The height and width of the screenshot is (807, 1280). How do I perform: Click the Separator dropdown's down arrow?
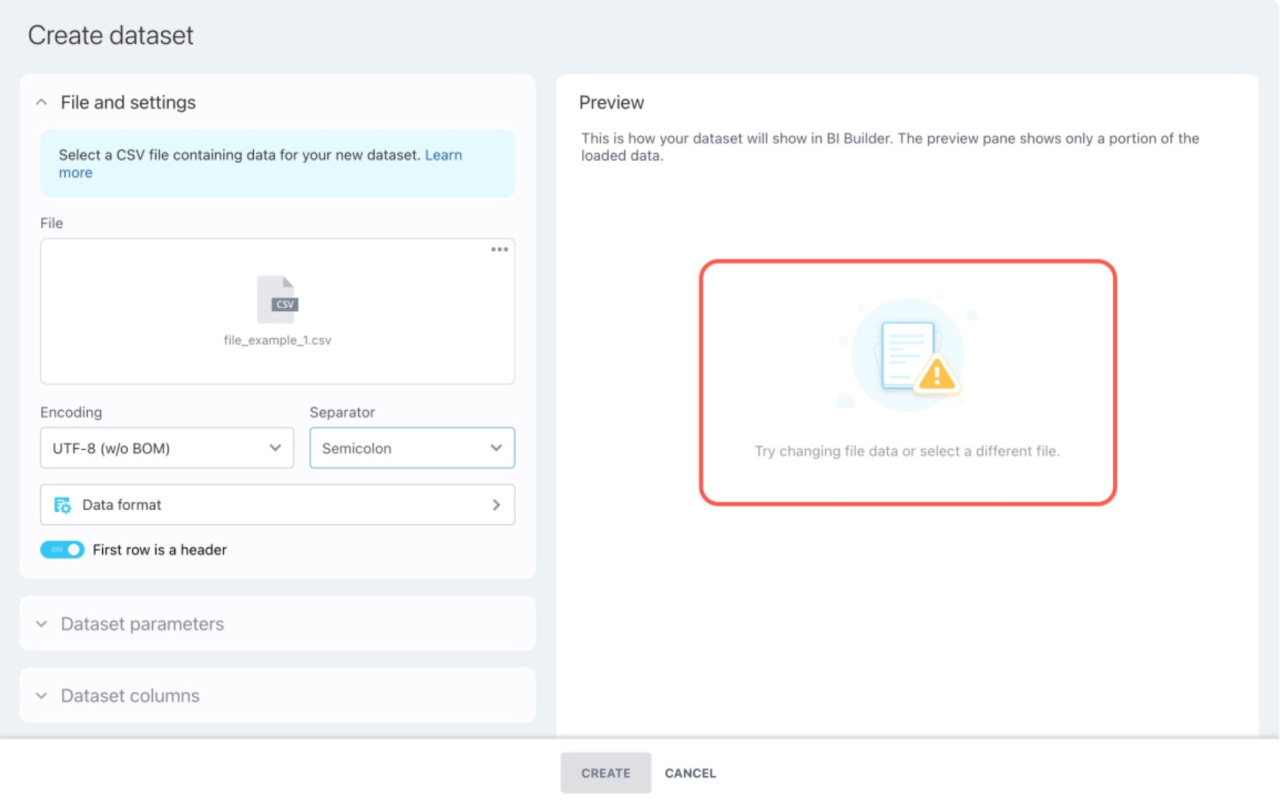point(496,448)
